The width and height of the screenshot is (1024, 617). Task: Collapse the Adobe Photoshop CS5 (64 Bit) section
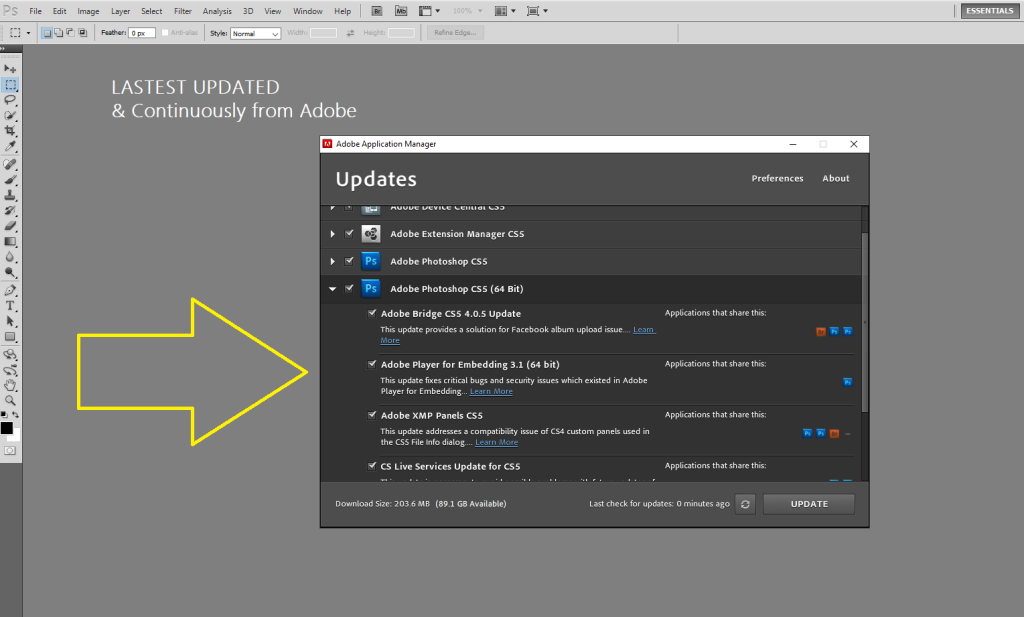pos(332,288)
